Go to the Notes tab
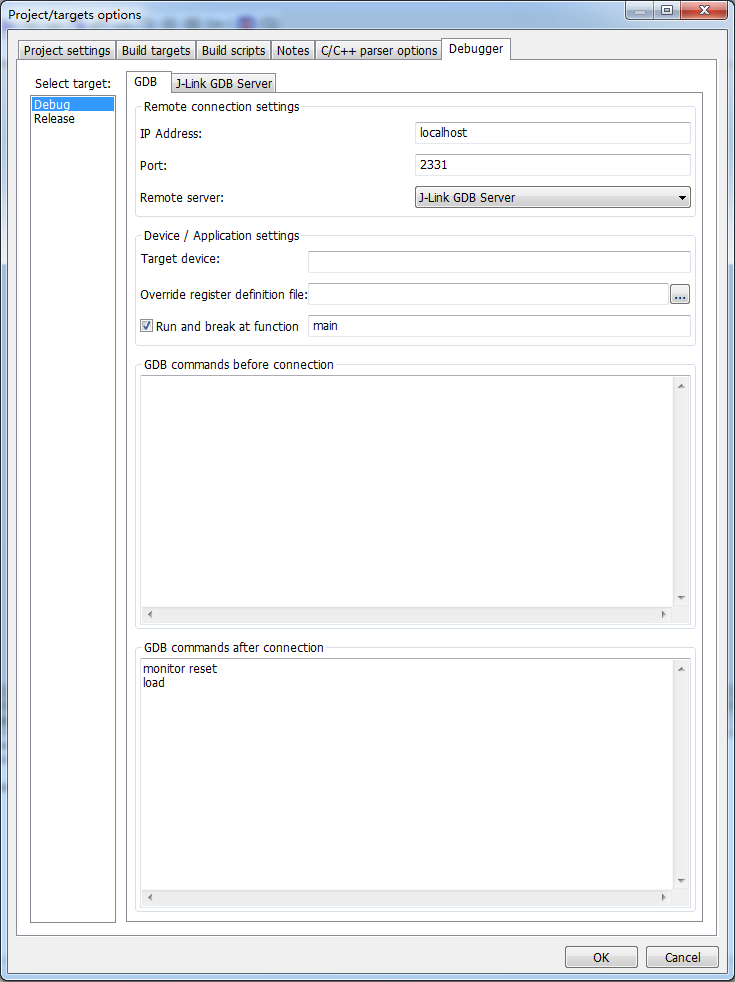This screenshot has width=735, height=982. tap(293, 51)
